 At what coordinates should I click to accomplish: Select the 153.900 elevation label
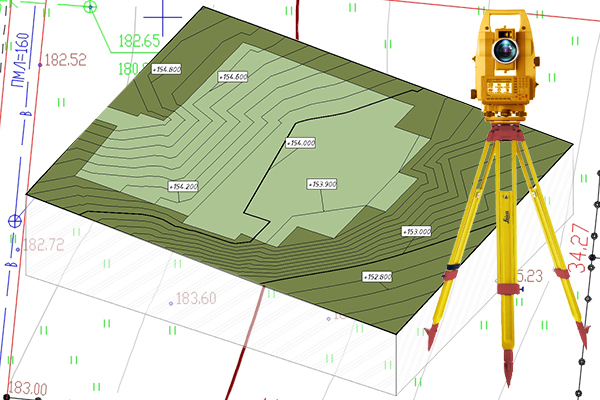pos(322,184)
